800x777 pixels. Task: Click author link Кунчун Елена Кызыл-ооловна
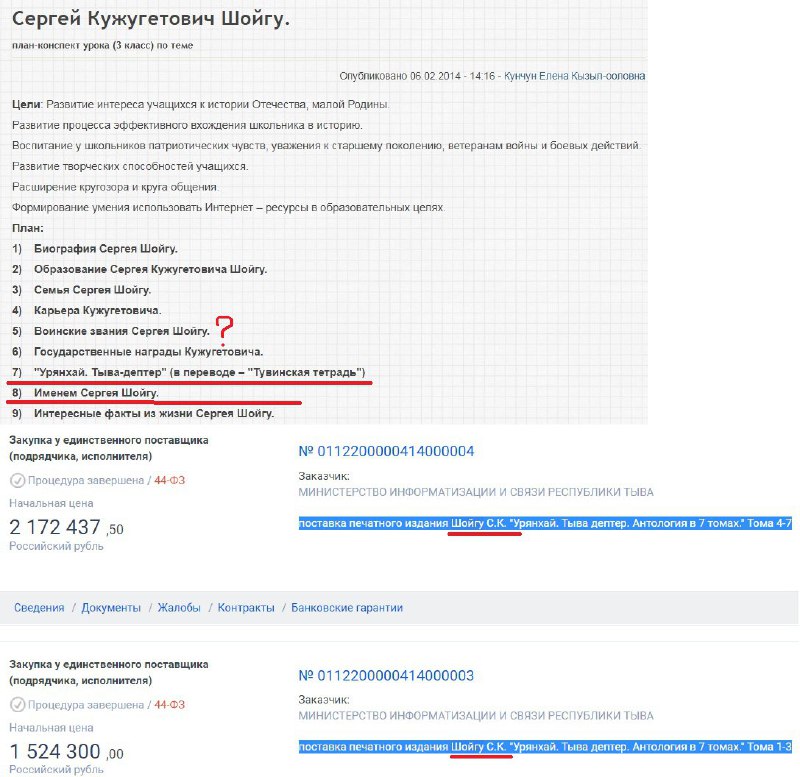pyautogui.click(x=574, y=76)
